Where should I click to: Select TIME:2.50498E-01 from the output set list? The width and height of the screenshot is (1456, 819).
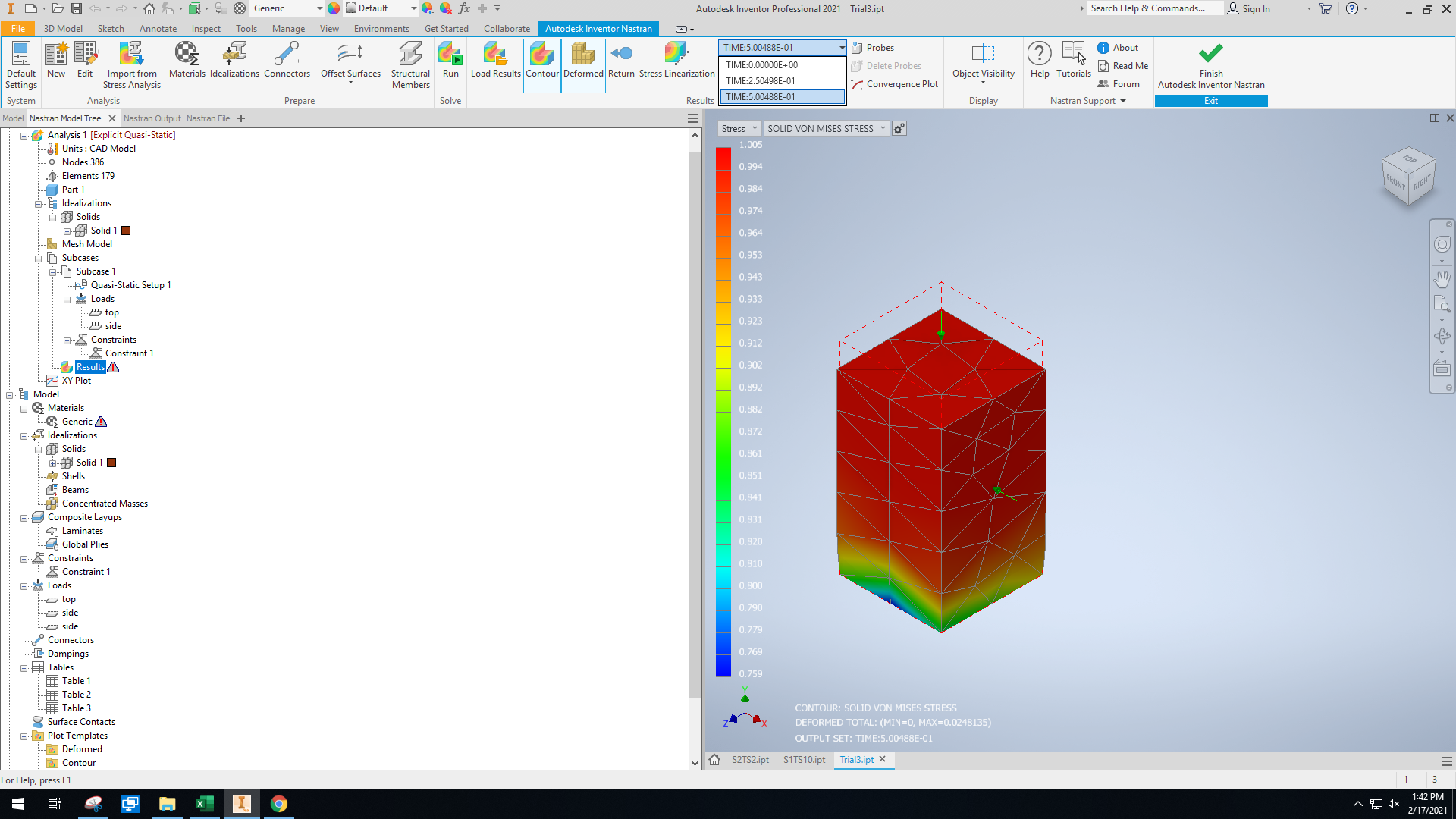(x=761, y=80)
